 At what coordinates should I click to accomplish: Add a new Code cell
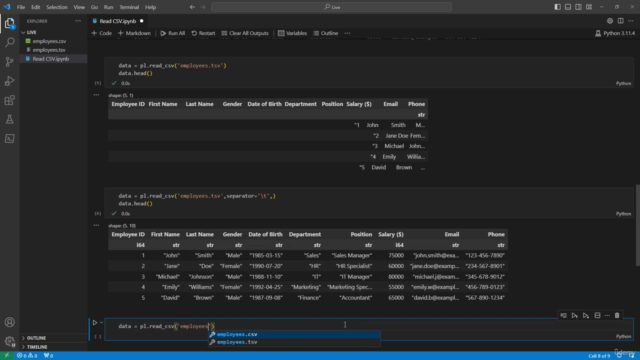[x=102, y=33]
